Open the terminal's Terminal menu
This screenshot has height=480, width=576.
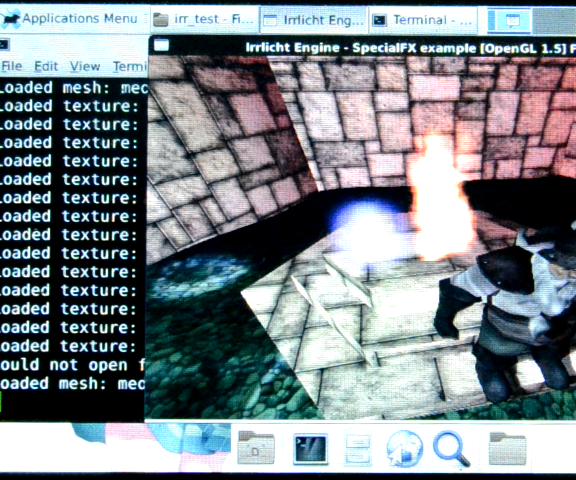pos(129,66)
